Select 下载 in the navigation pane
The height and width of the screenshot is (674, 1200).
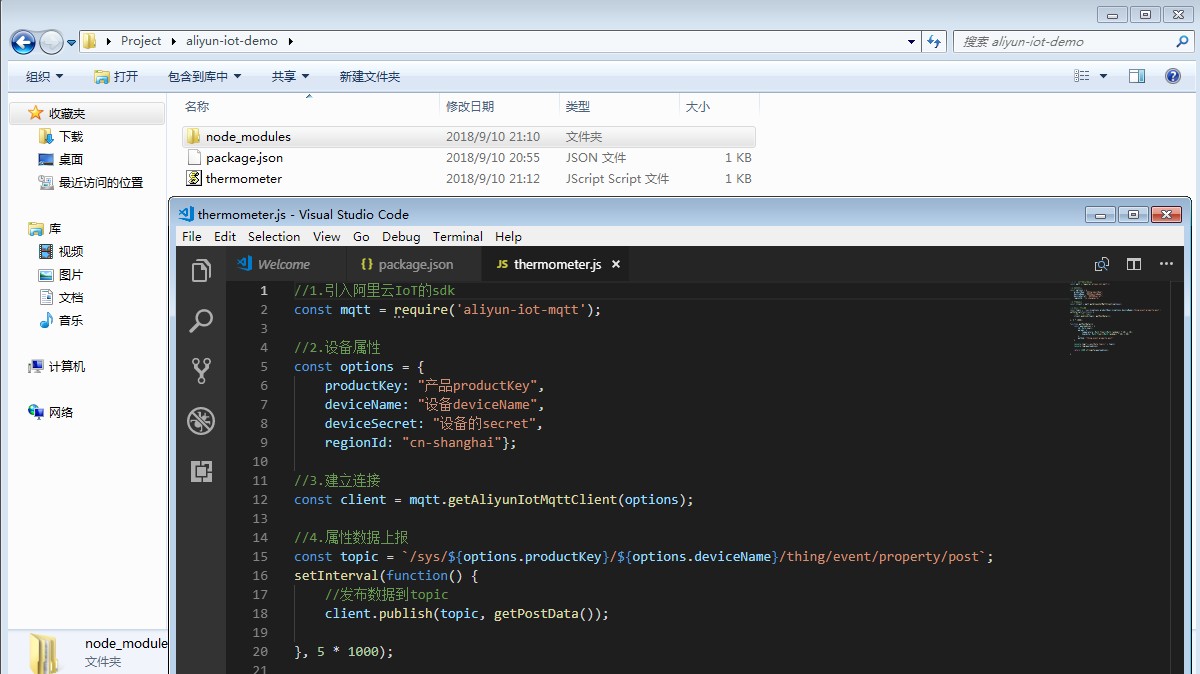pyautogui.click(x=71, y=137)
